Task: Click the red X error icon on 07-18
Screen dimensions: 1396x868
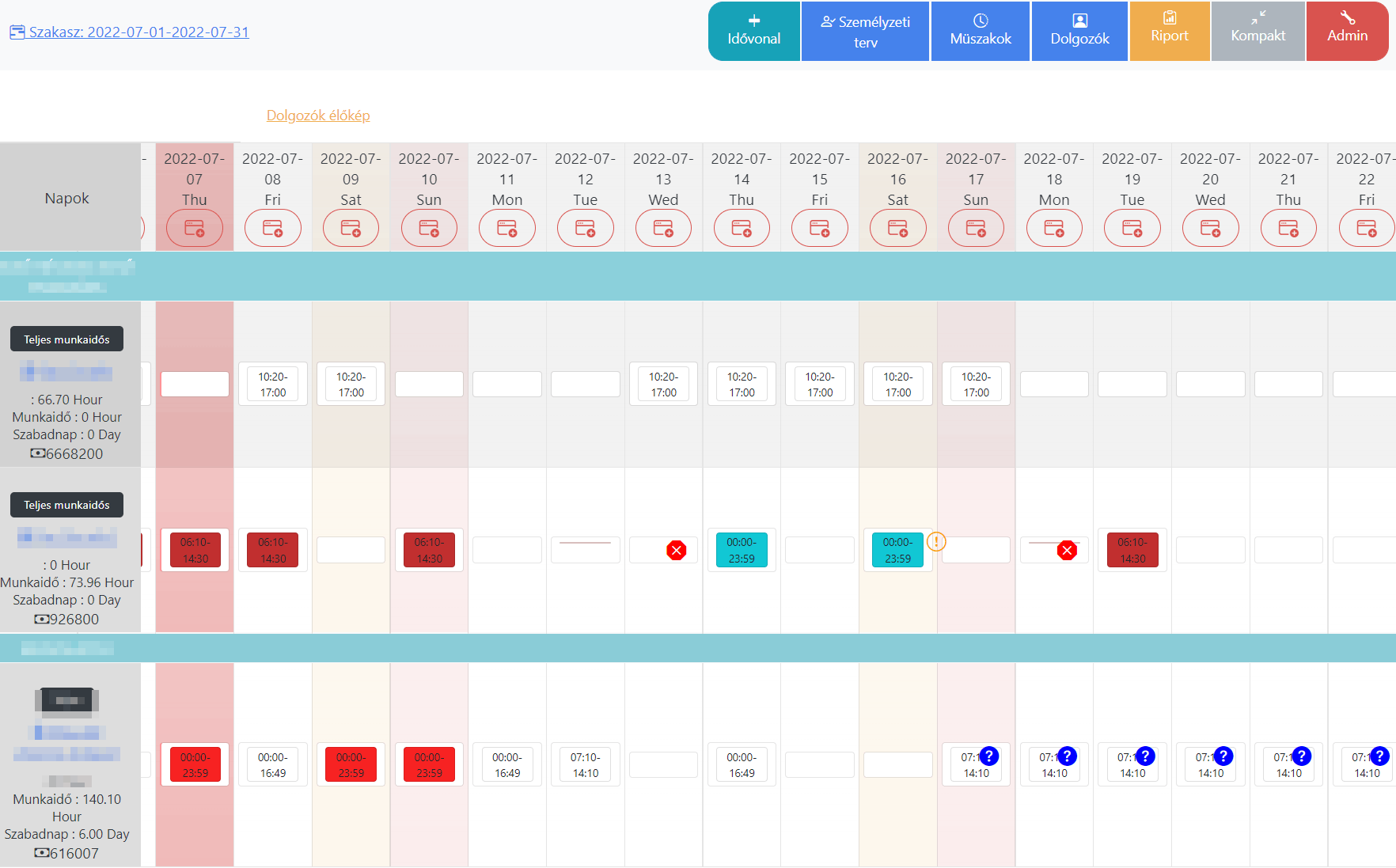Action: pos(1067,551)
